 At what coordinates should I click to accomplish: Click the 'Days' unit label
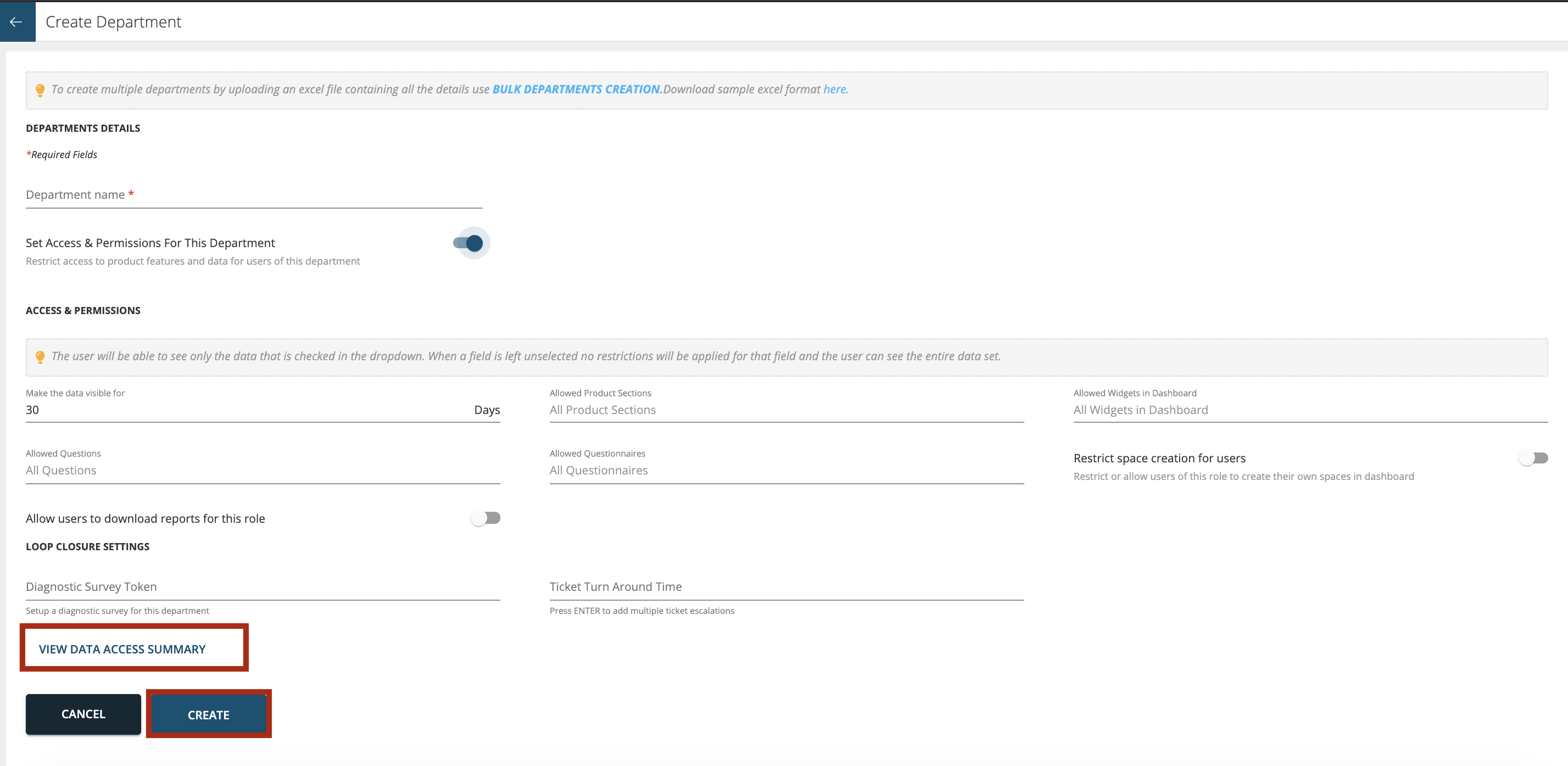487,410
